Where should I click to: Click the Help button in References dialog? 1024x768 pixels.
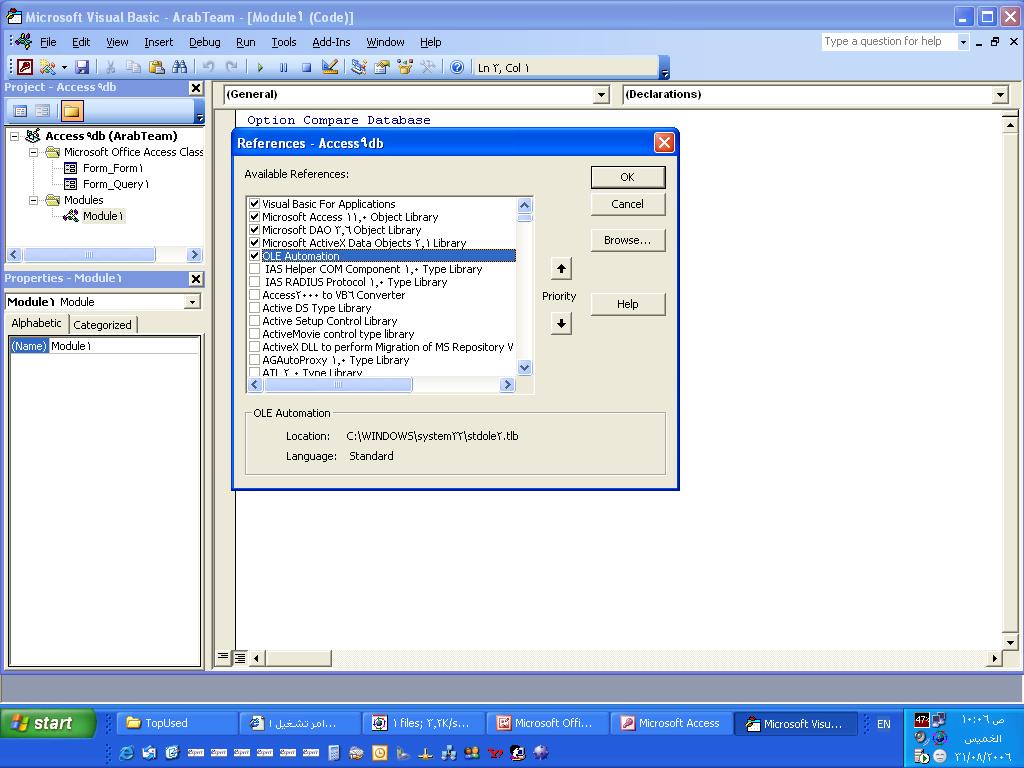(628, 304)
